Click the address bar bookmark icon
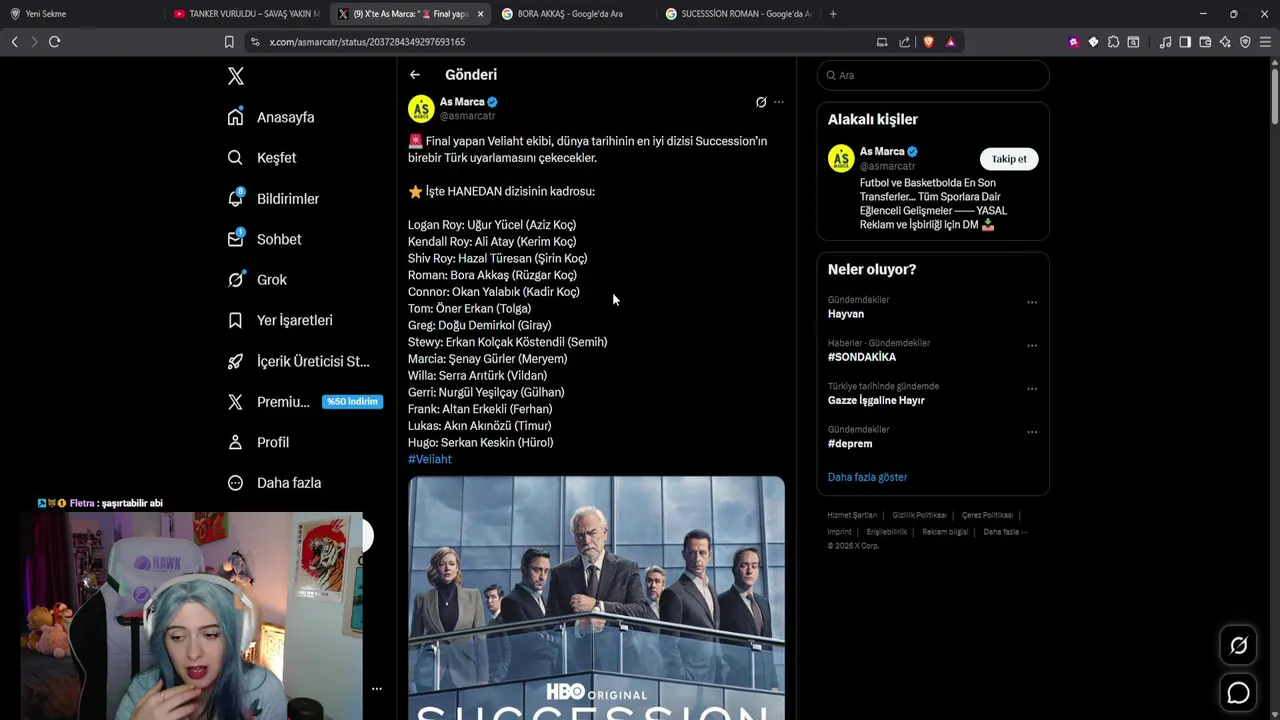The image size is (1280, 720). [229, 42]
